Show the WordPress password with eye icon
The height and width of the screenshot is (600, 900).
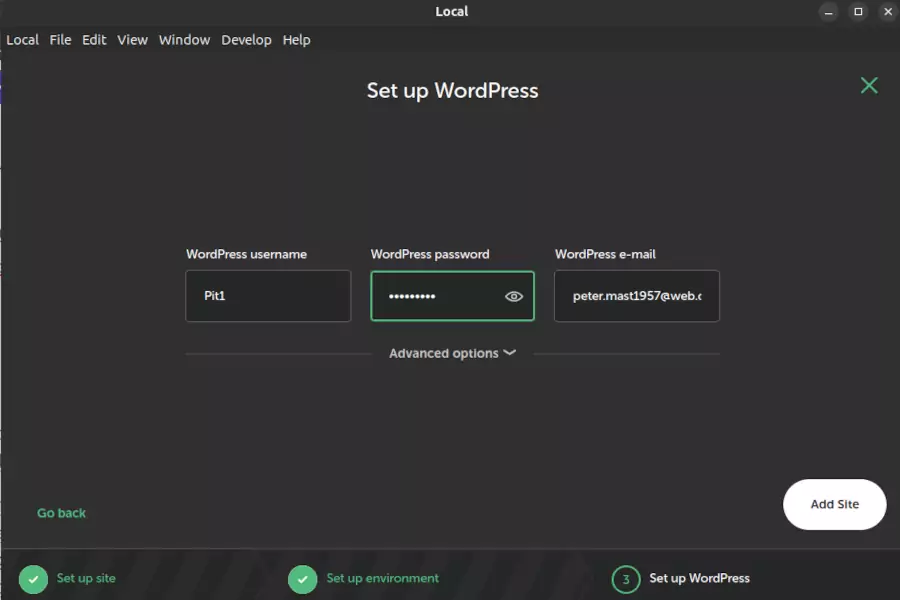pos(514,296)
